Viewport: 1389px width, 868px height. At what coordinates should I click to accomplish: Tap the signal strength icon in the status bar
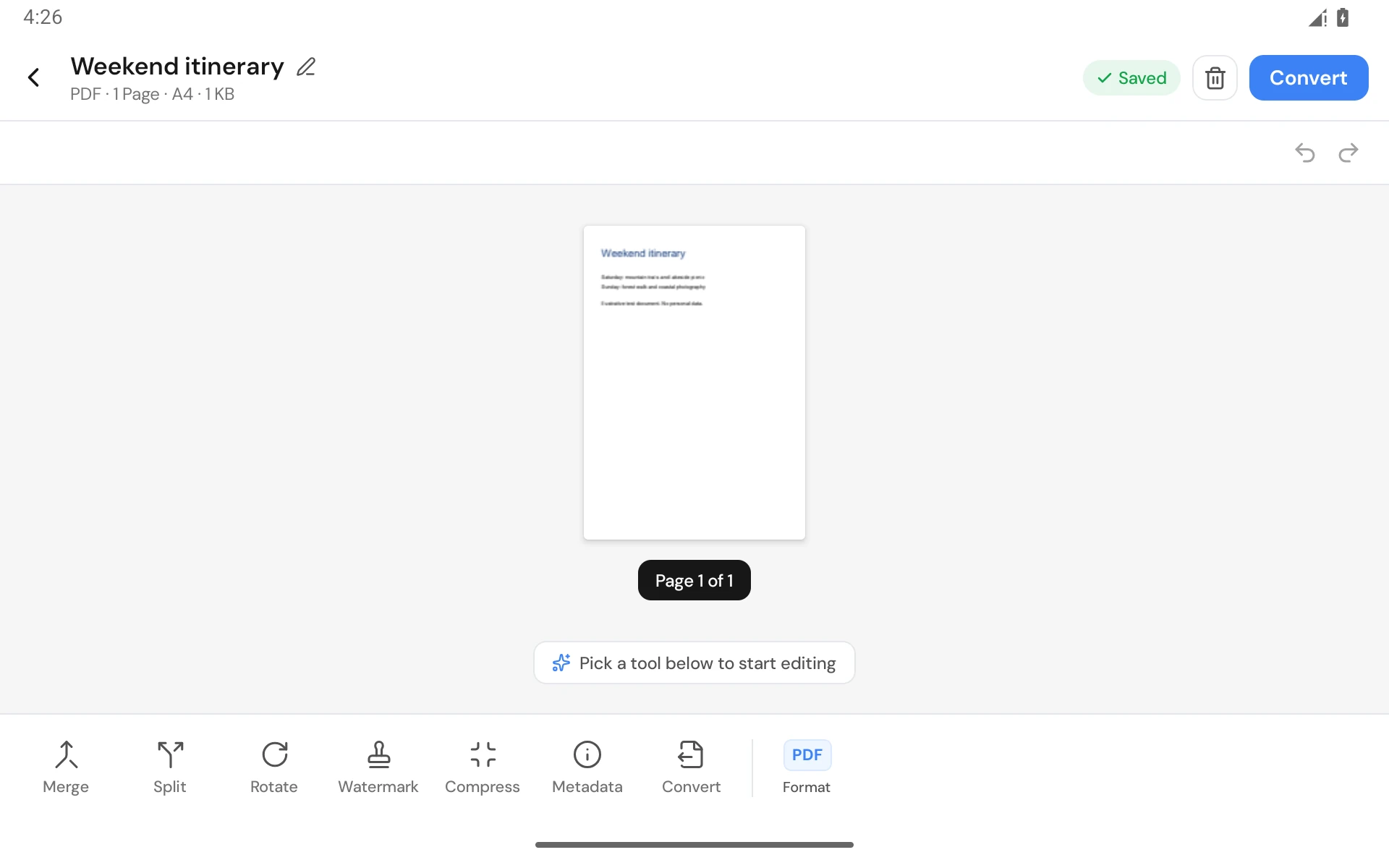[1317, 17]
